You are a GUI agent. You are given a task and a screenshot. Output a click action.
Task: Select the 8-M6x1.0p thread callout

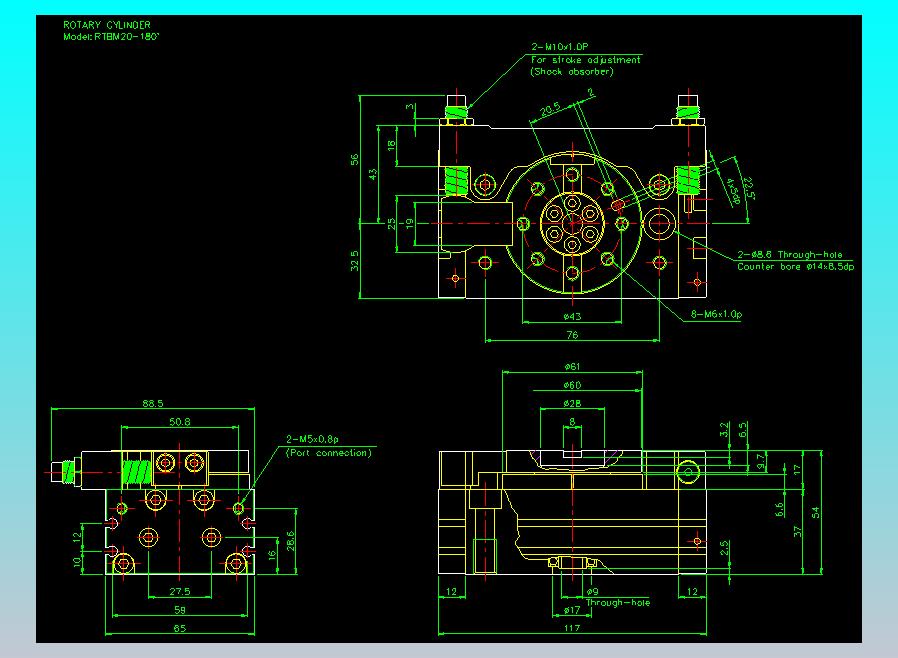[716, 314]
